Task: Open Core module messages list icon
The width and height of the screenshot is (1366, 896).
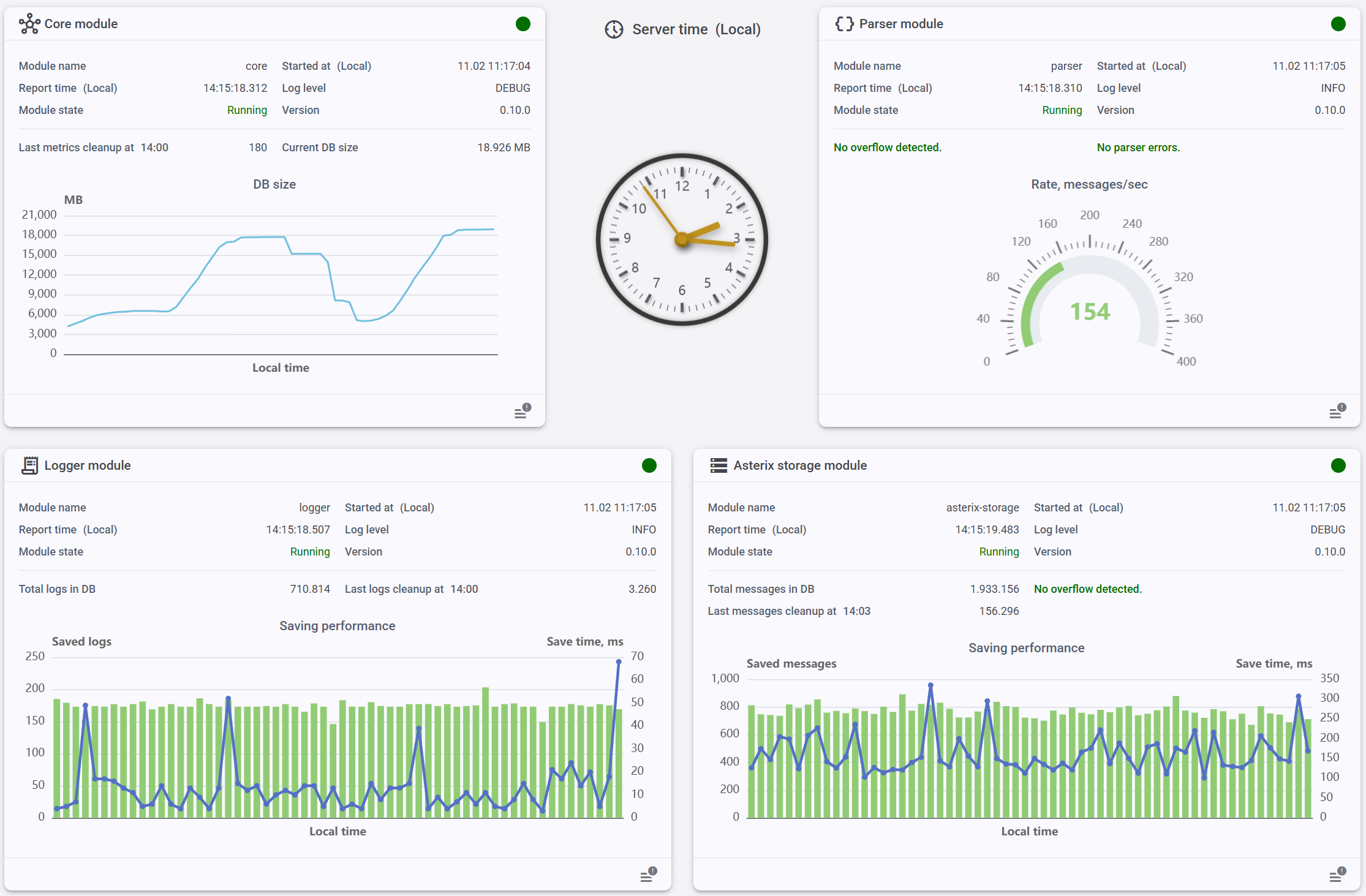Action: [x=523, y=412]
